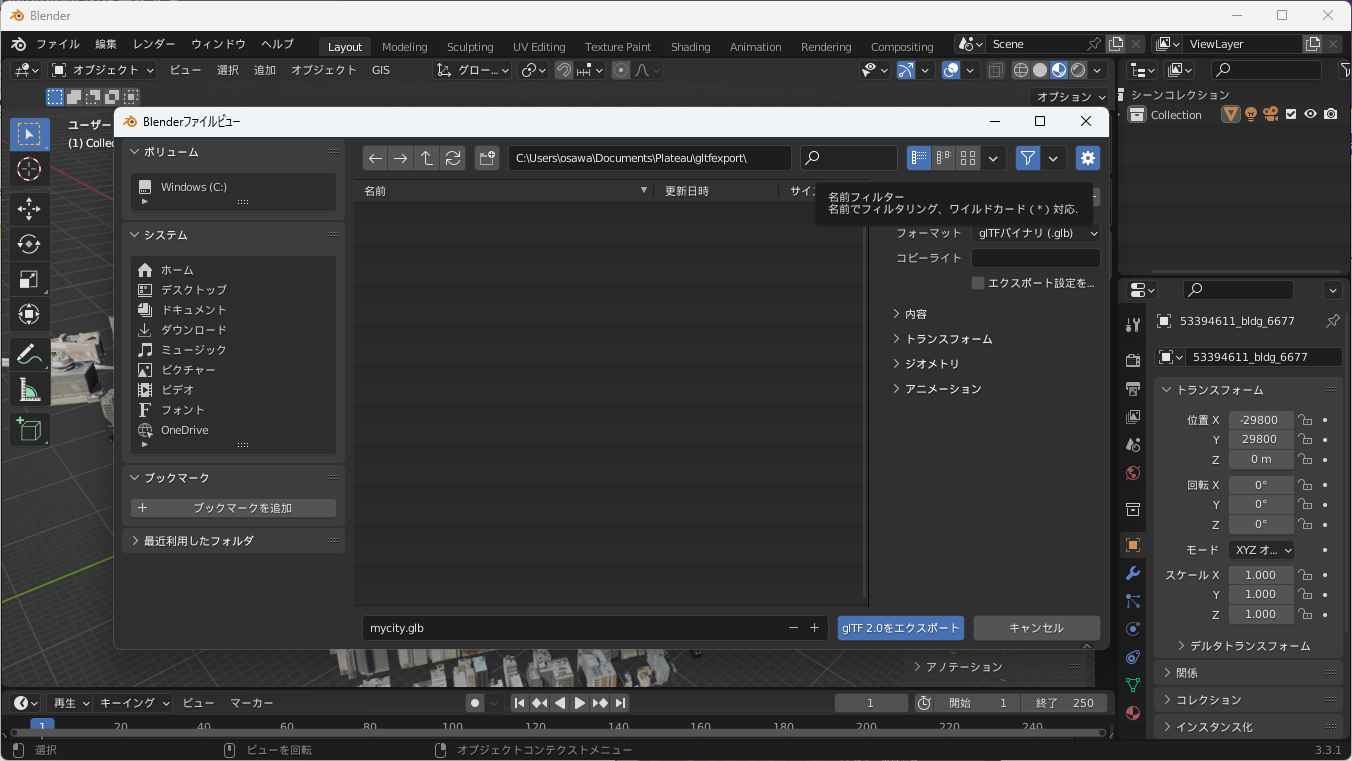Click the scale X value field
This screenshot has width=1352, height=761.
[x=1260, y=575]
